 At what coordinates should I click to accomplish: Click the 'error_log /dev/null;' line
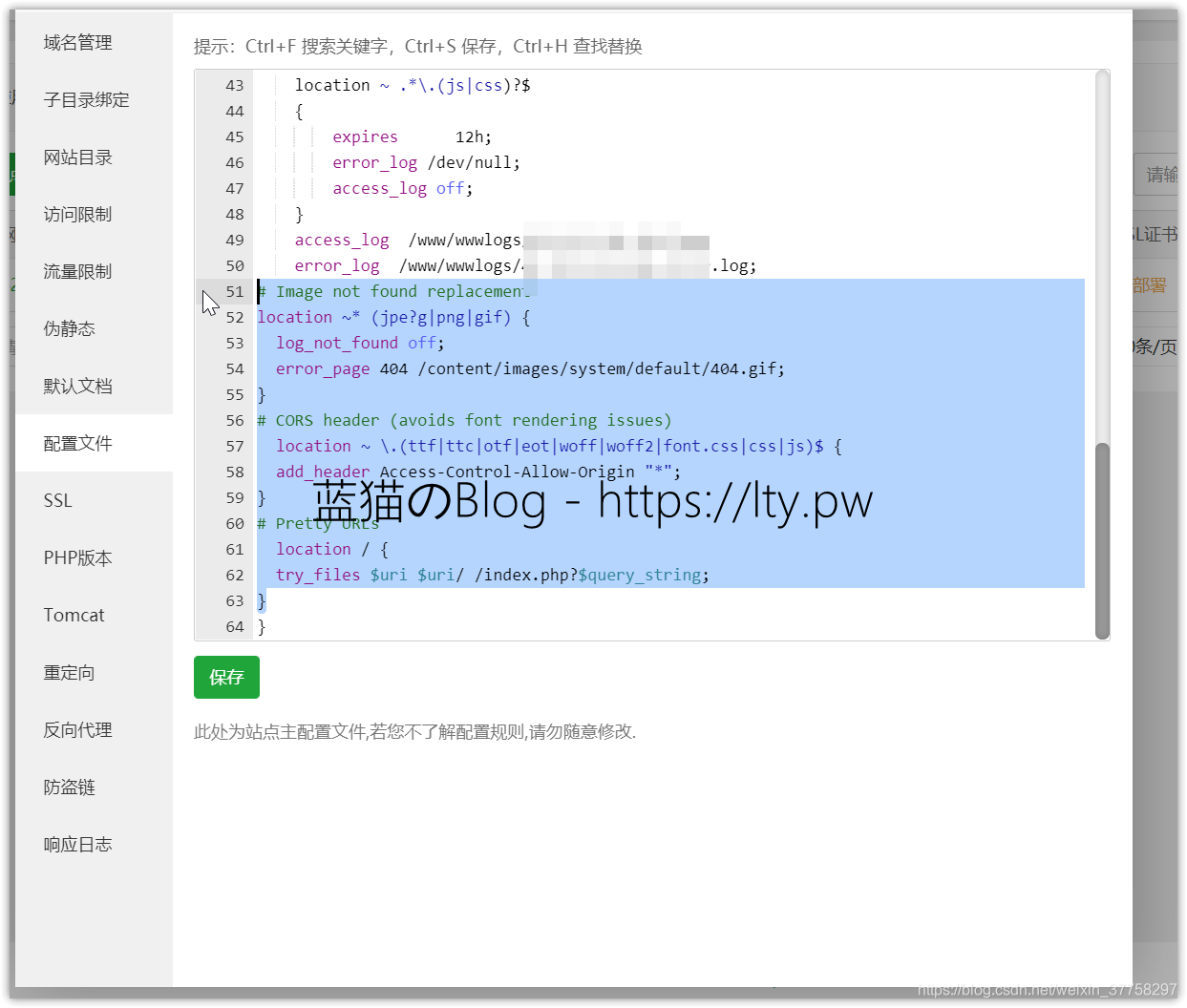point(426,162)
